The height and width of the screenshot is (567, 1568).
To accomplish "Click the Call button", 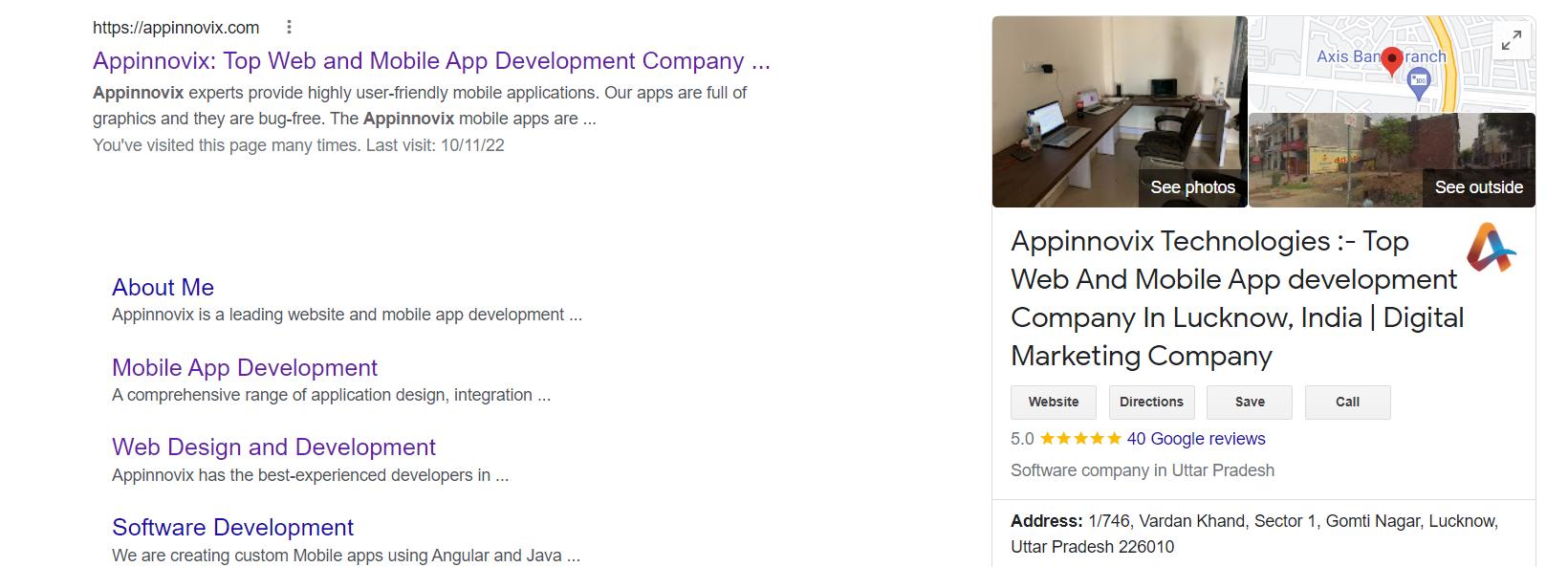I will tap(1347, 403).
